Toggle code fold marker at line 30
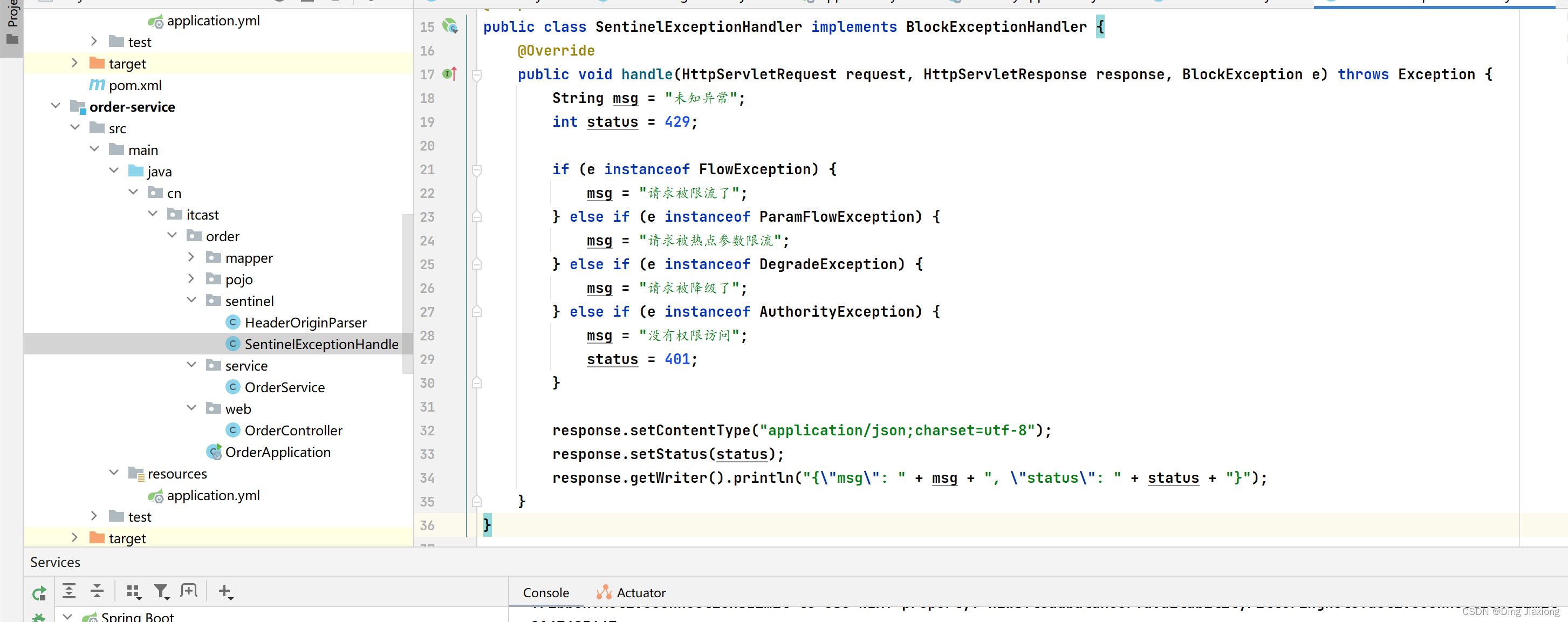Screen dimensions: 1568x622 (x=477, y=383)
